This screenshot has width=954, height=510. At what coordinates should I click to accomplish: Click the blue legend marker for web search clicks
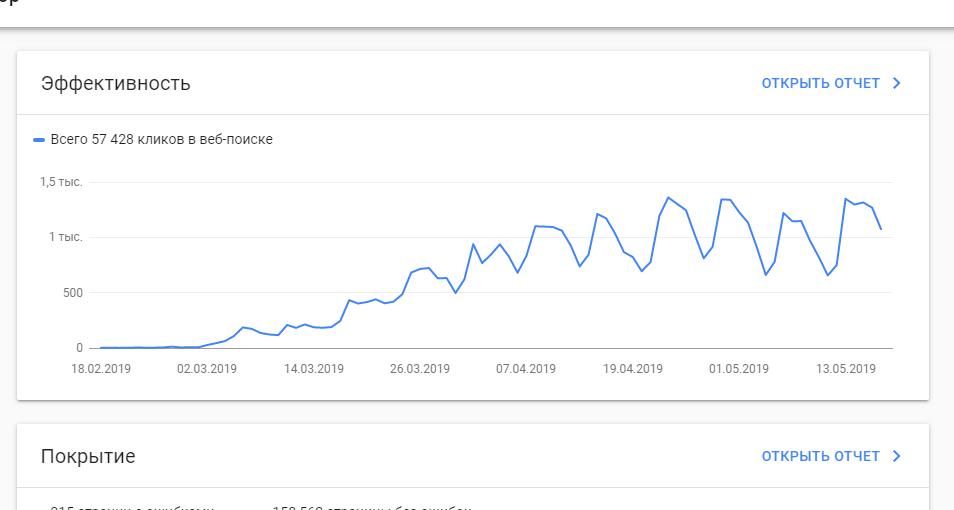click(x=39, y=140)
